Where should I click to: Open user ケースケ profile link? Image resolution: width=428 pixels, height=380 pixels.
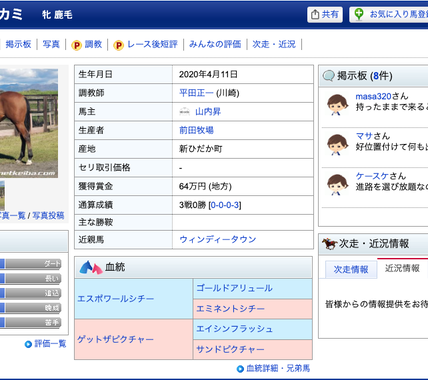(372, 176)
